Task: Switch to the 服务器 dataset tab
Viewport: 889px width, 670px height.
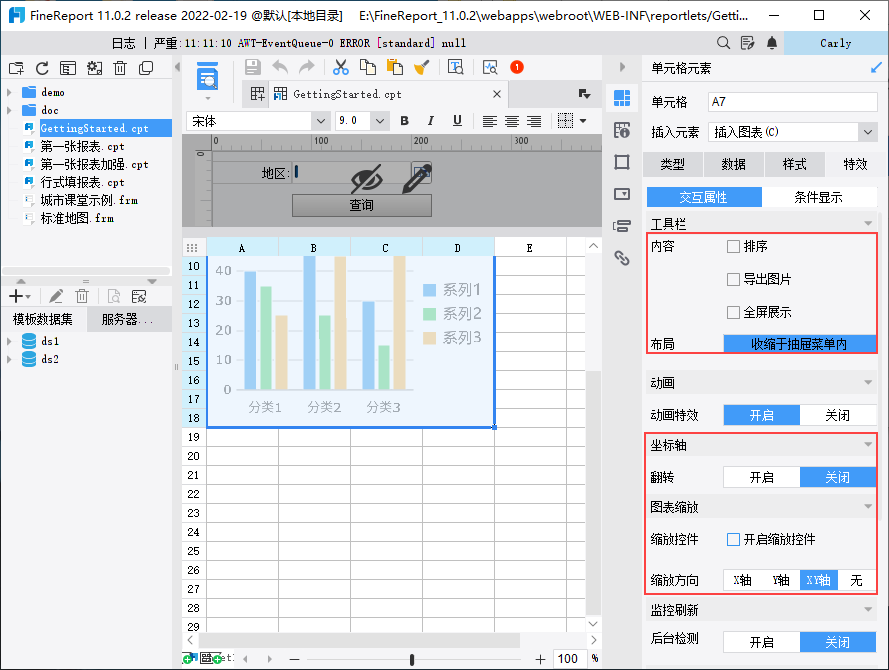Action: coord(128,319)
